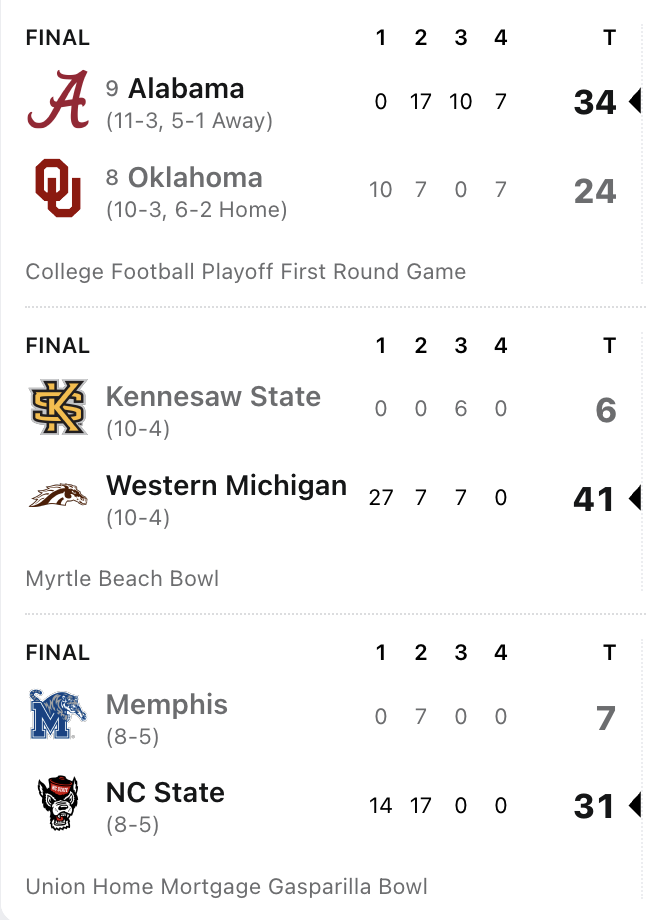Open Western Michigan team link
648x920 pixels.
click(x=226, y=485)
